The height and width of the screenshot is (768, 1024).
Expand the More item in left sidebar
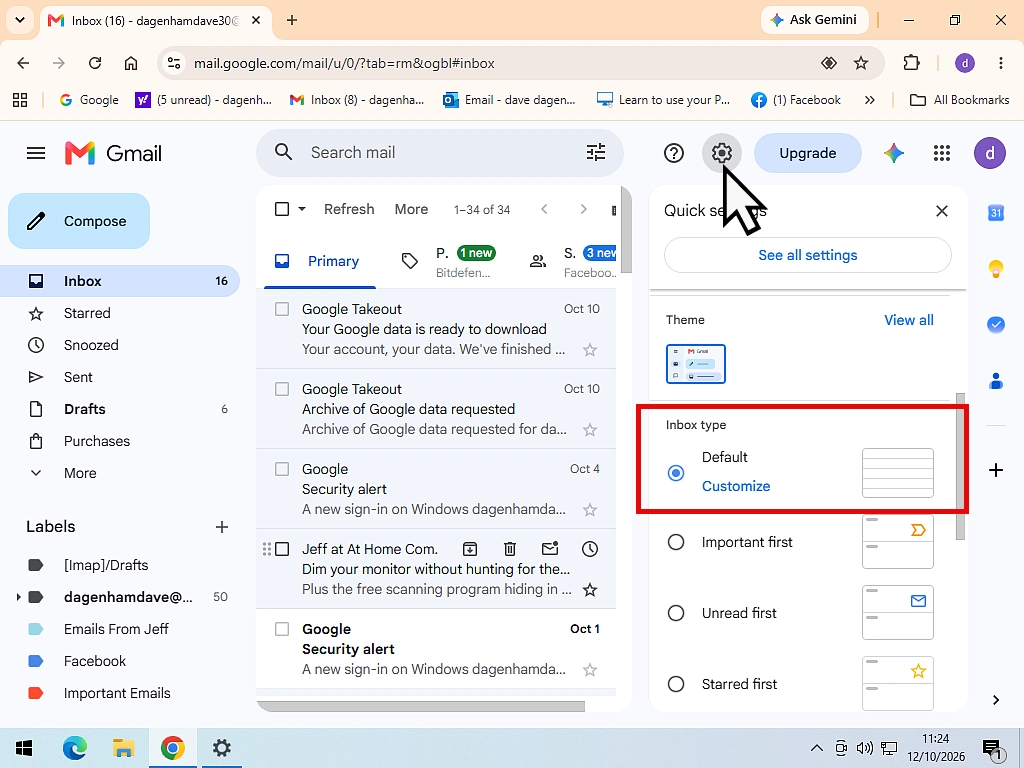[x=80, y=473]
